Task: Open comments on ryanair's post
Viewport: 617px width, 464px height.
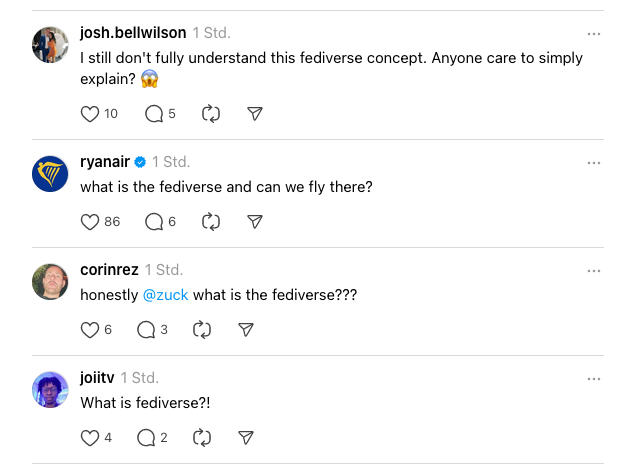Action: (154, 221)
